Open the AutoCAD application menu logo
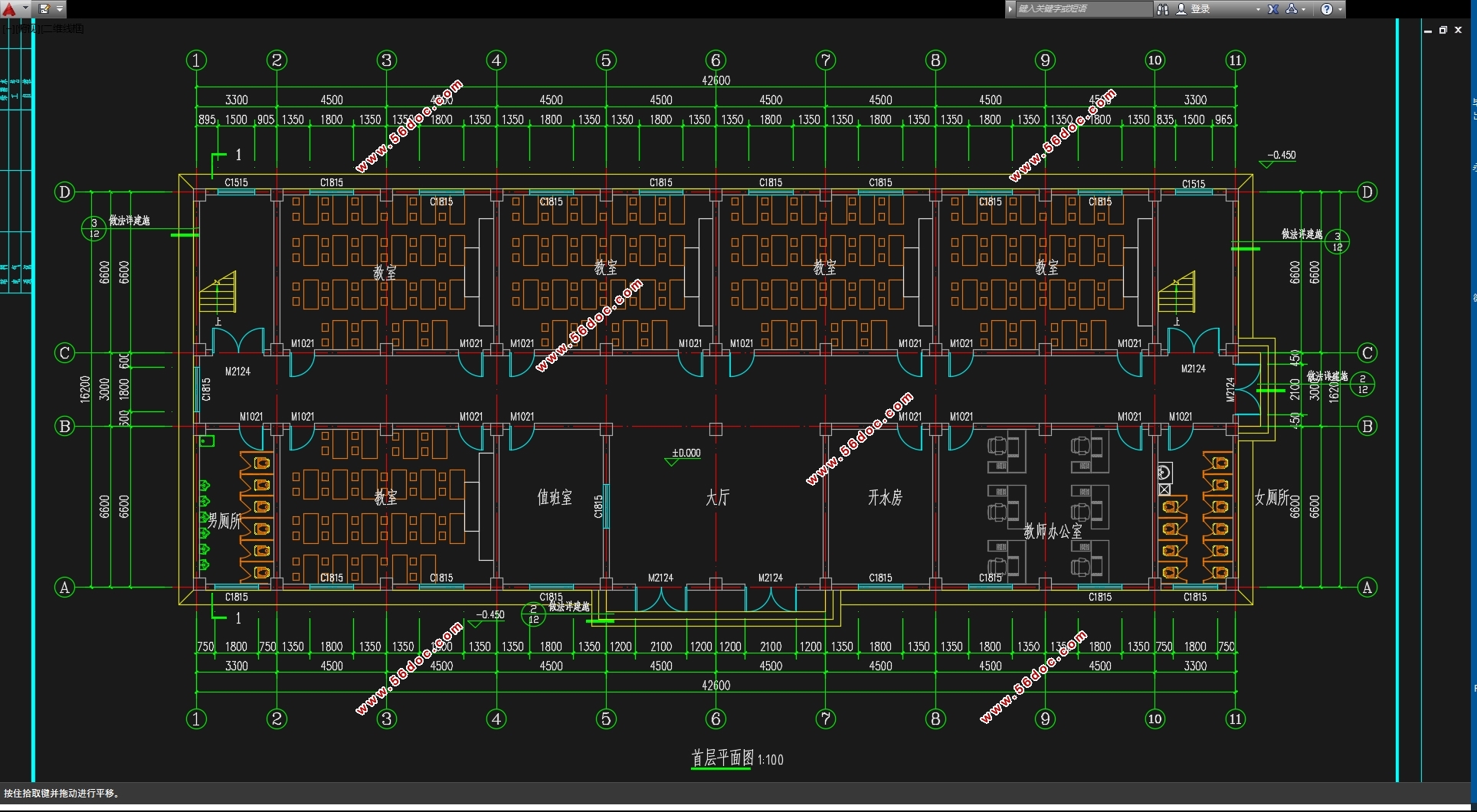Image resolution: width=1477 pixels, height=812 pixels. click(9, 8)
